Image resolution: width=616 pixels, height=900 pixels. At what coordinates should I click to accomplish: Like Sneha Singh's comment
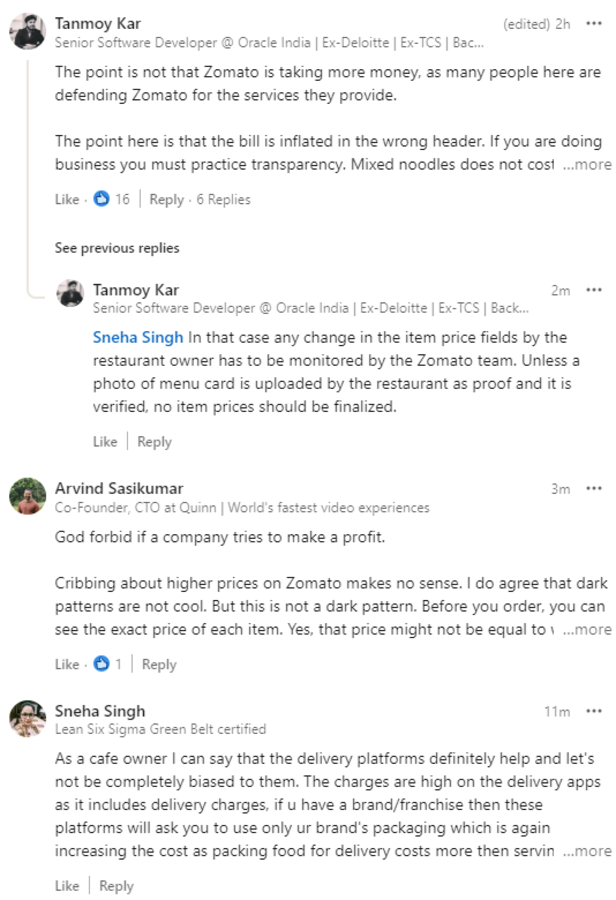66,886
